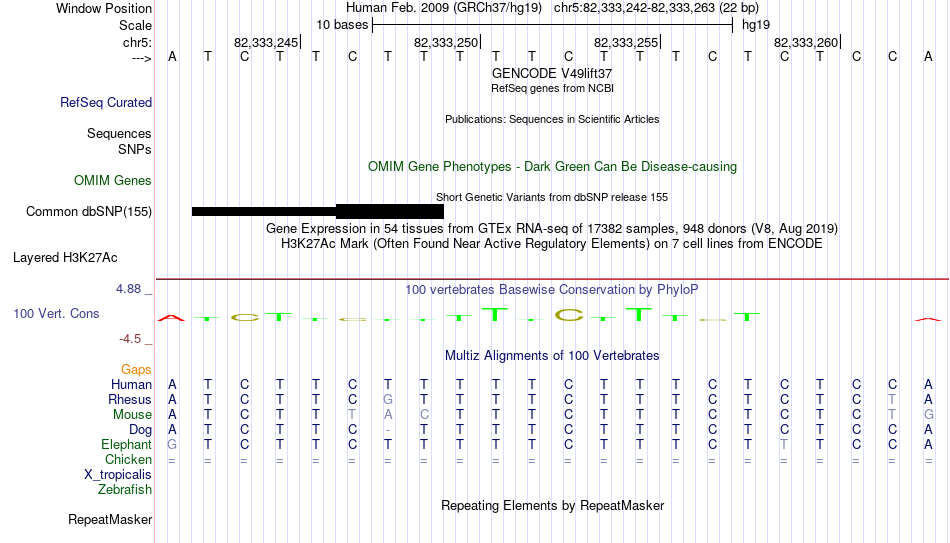Click the dash gap in the Dog row

388,430
